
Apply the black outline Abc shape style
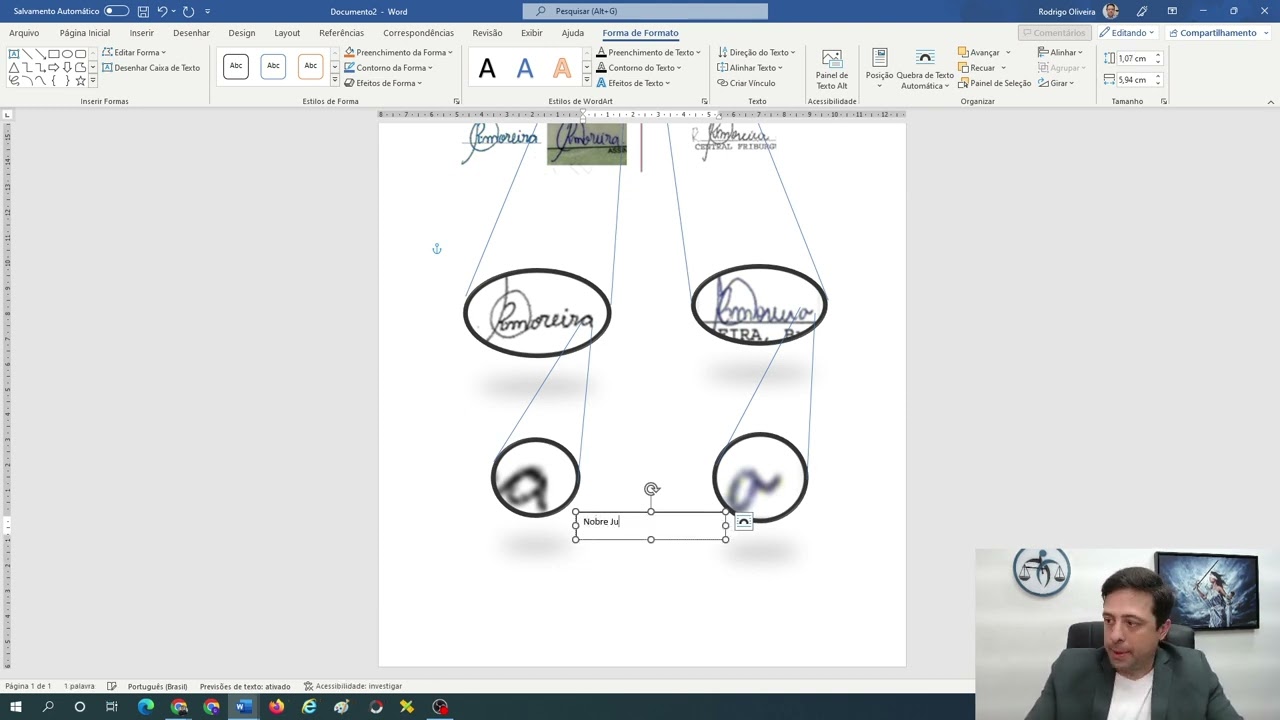pos(236,66)
